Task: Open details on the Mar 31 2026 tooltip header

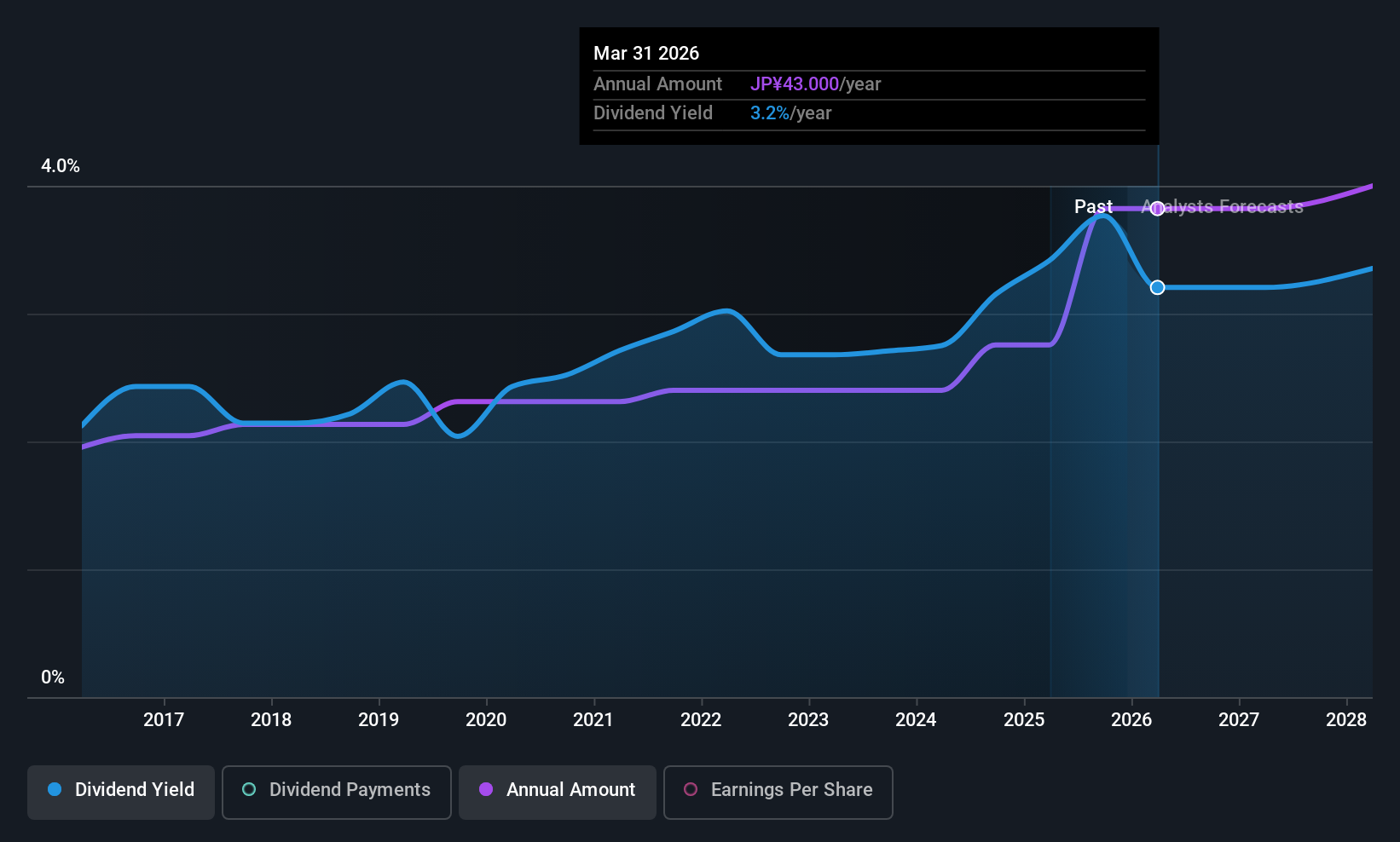Action: coord(646,53)
